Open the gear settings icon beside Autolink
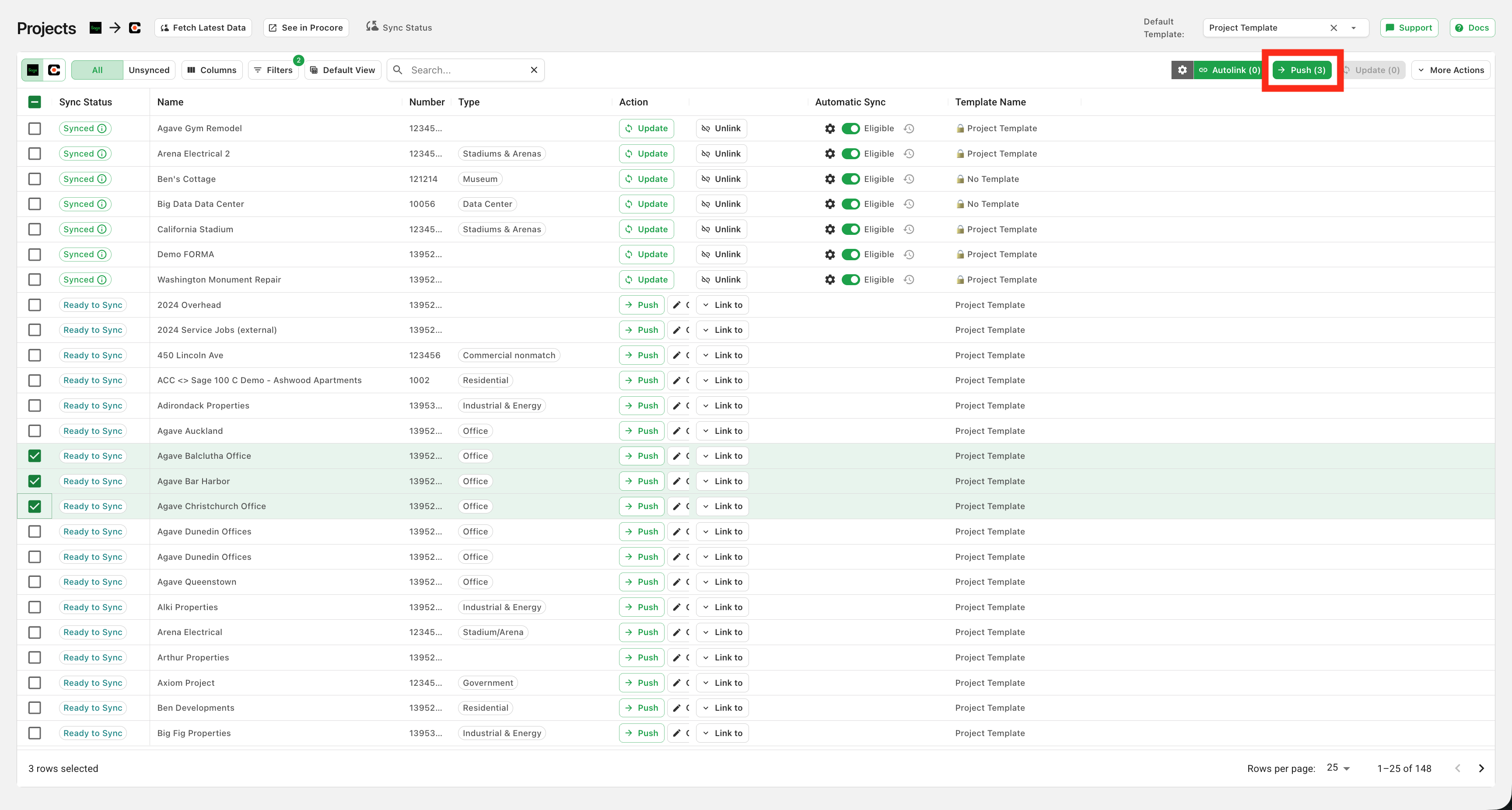The height and width of the screenshot is (810, 1512). pyautogui.click(x=1182, y=70)
